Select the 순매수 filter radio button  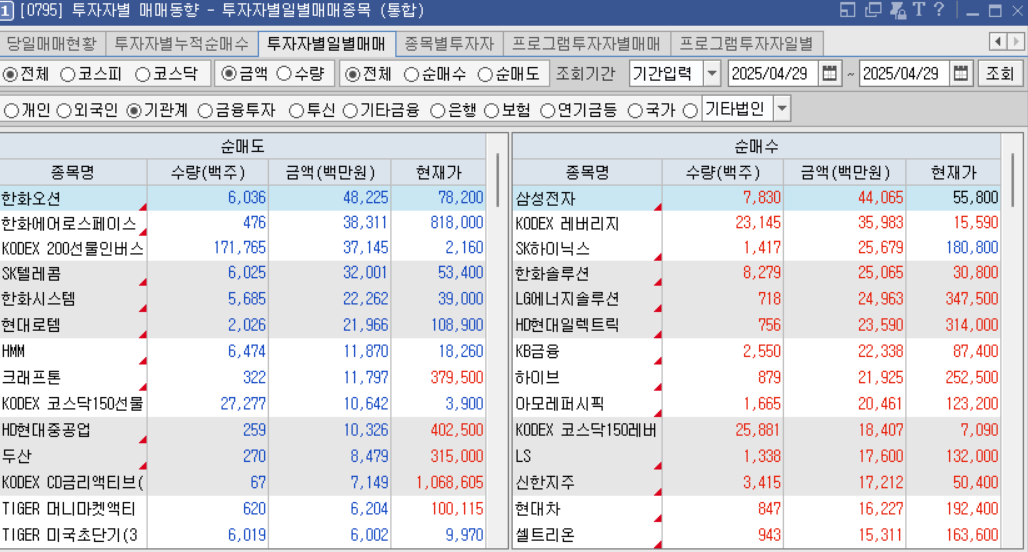411,75
